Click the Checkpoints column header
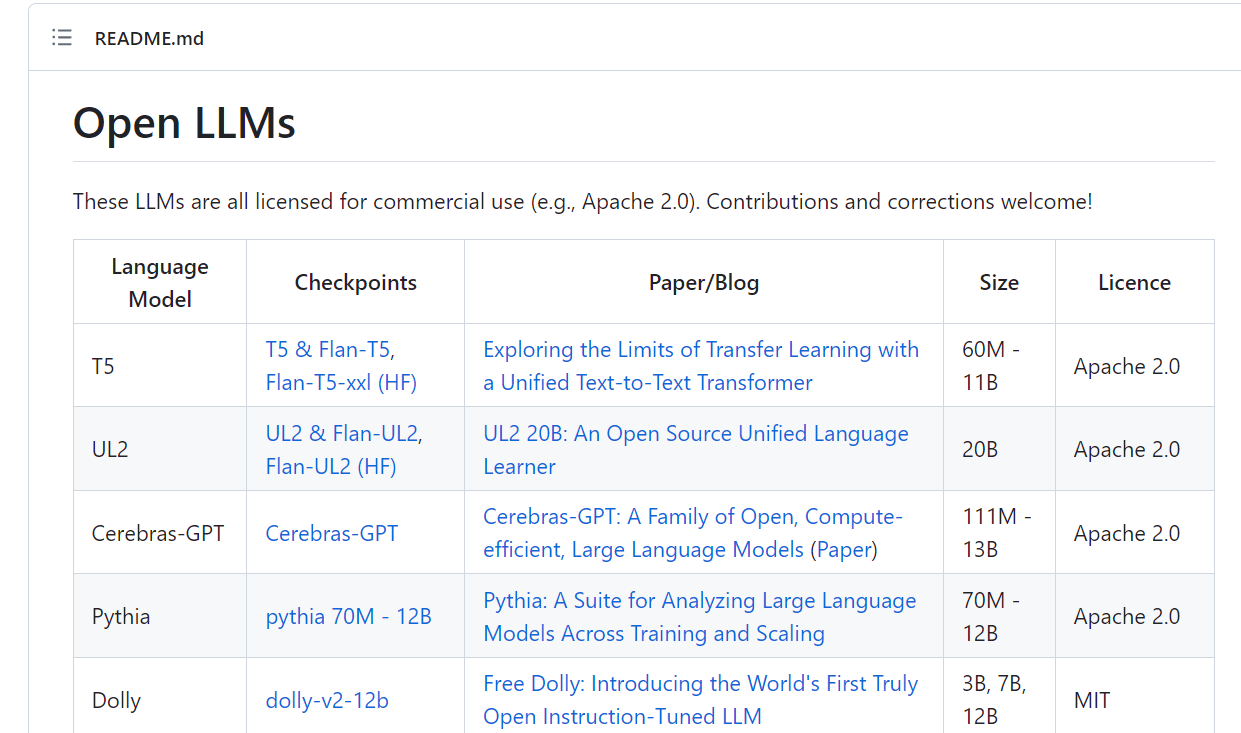The width and height of the screenshot is (1241, 733). point(355,282)
